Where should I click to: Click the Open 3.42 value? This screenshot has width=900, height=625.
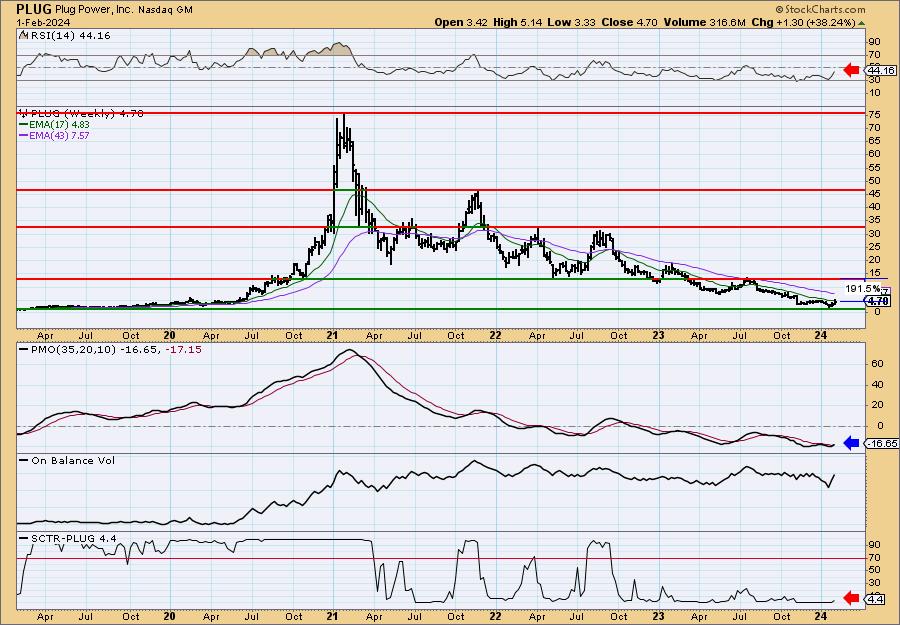click(x=460, y=22)
